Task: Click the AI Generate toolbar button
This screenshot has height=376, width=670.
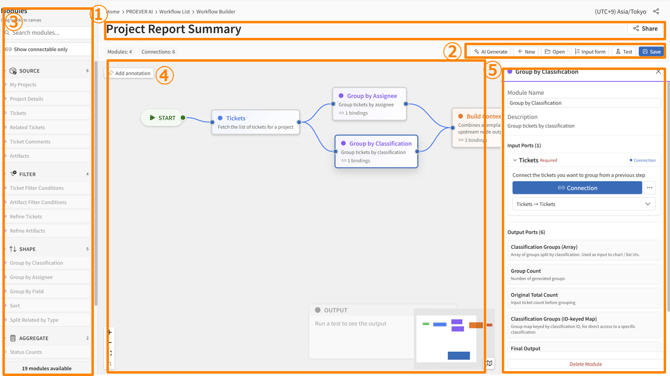Action: click(x=491, y=52)
